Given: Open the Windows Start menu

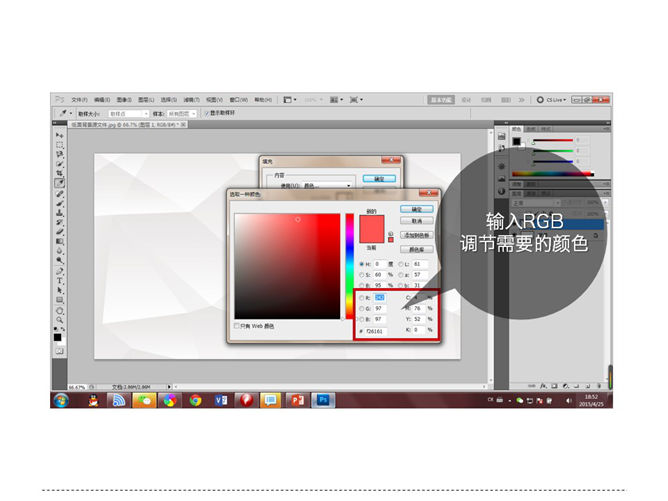Looking at the screenshot, I should pos(62,400).
